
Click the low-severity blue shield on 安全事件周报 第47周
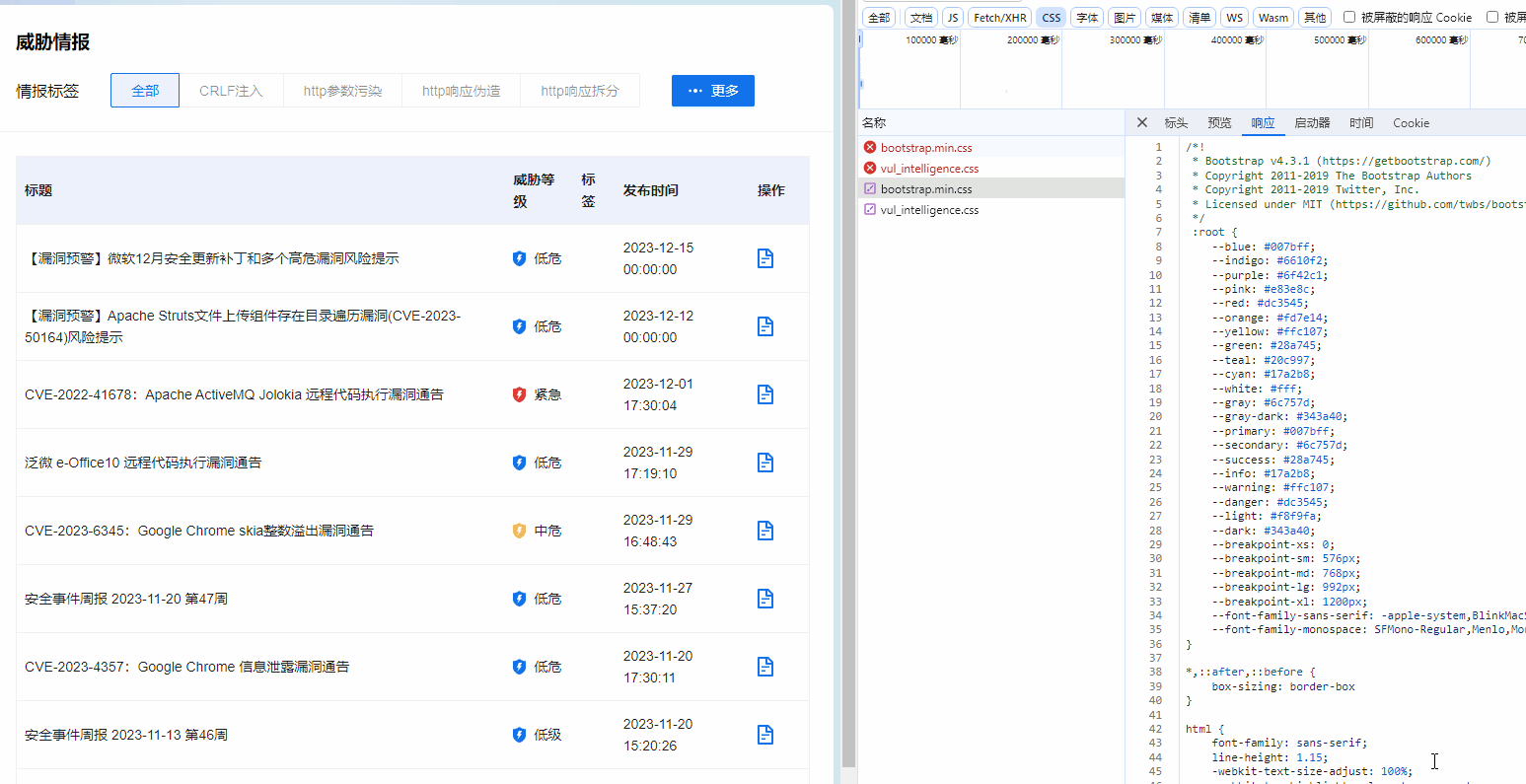[518, 598]
